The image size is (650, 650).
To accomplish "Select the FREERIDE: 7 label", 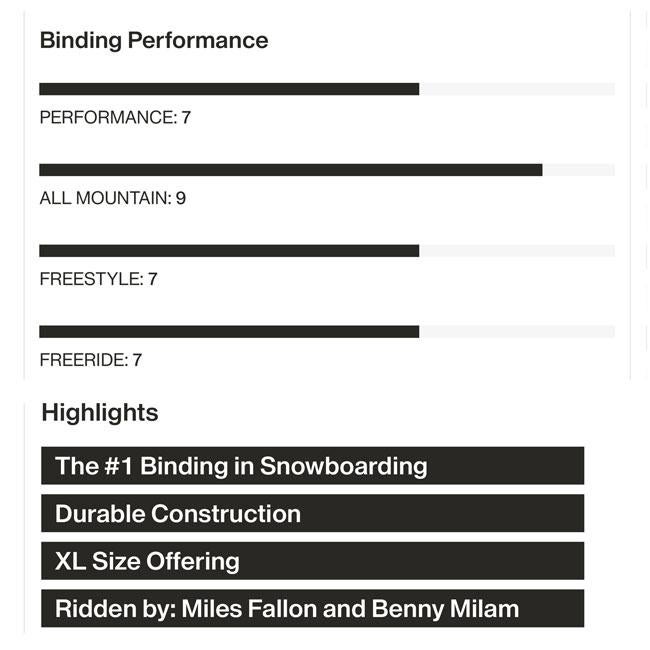I will (x=91, y=360).
